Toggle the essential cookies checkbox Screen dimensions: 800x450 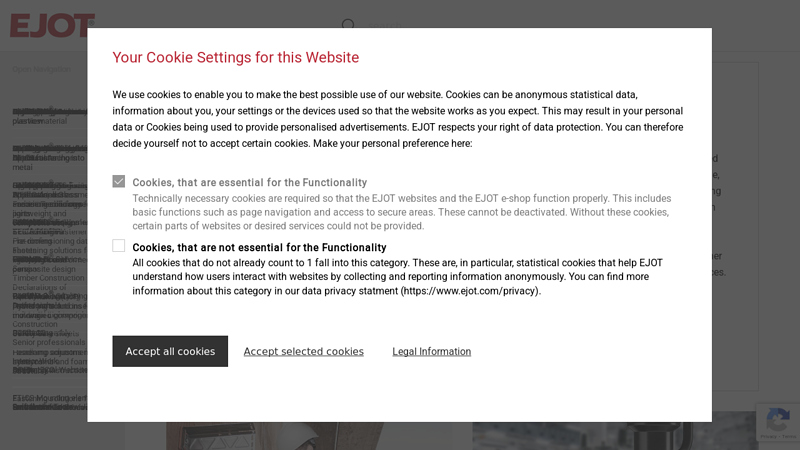click(x=119, y=182)
